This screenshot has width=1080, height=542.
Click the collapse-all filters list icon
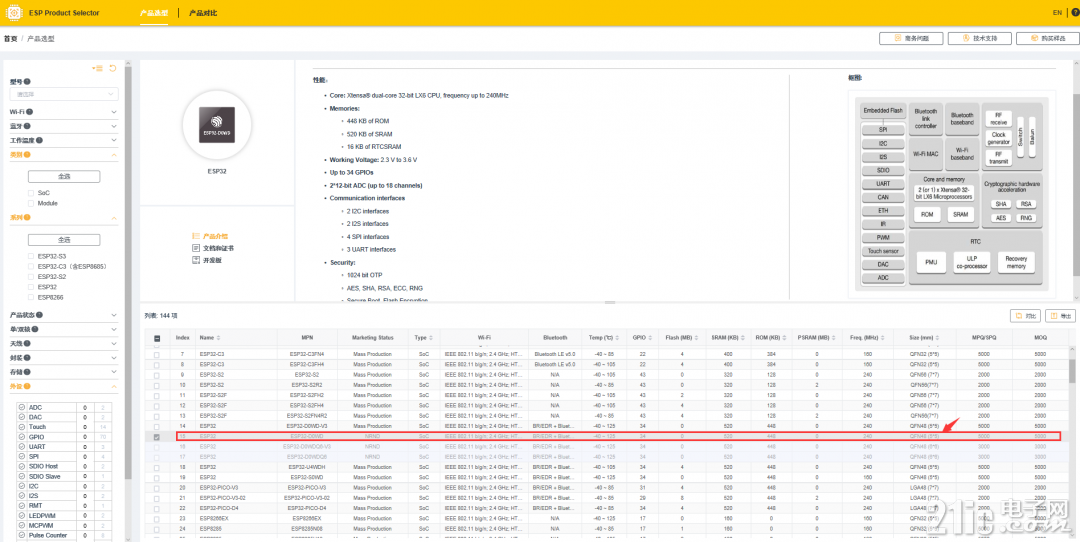click(x=98, y=68)
